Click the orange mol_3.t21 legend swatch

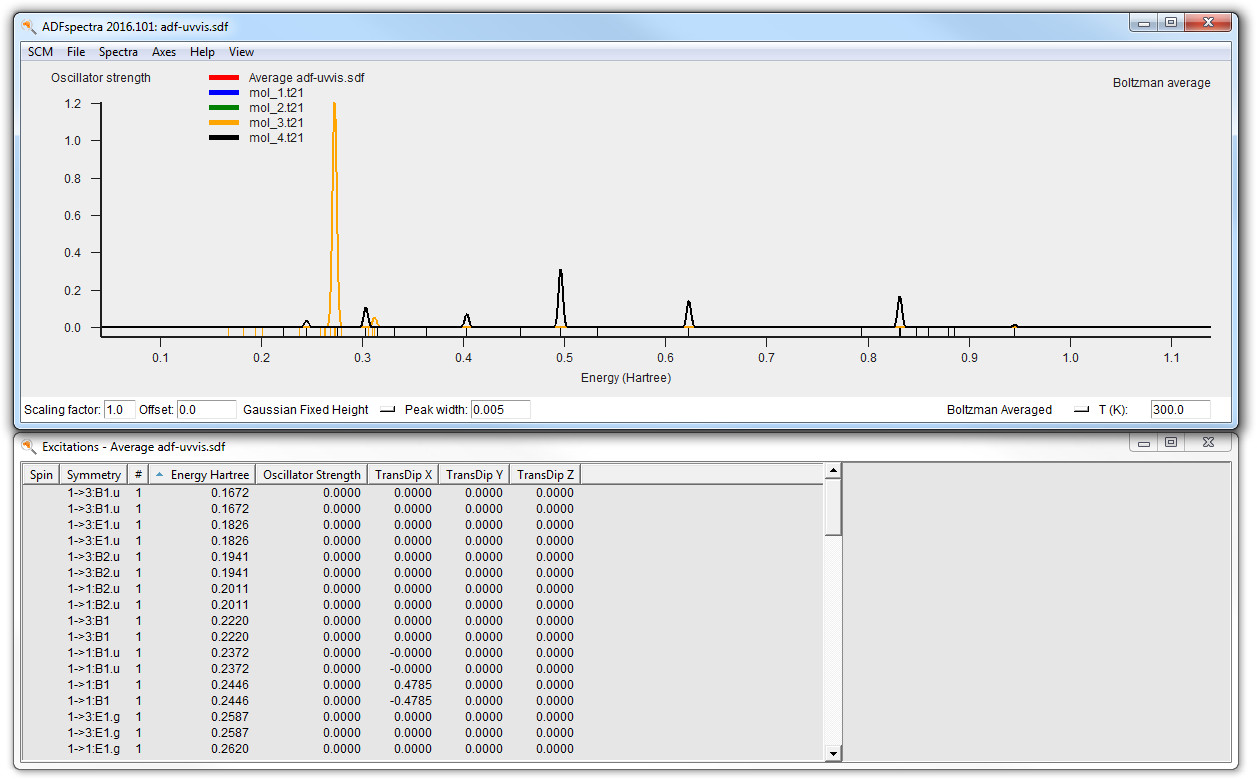pyautogui.click(x=224, y=123)
